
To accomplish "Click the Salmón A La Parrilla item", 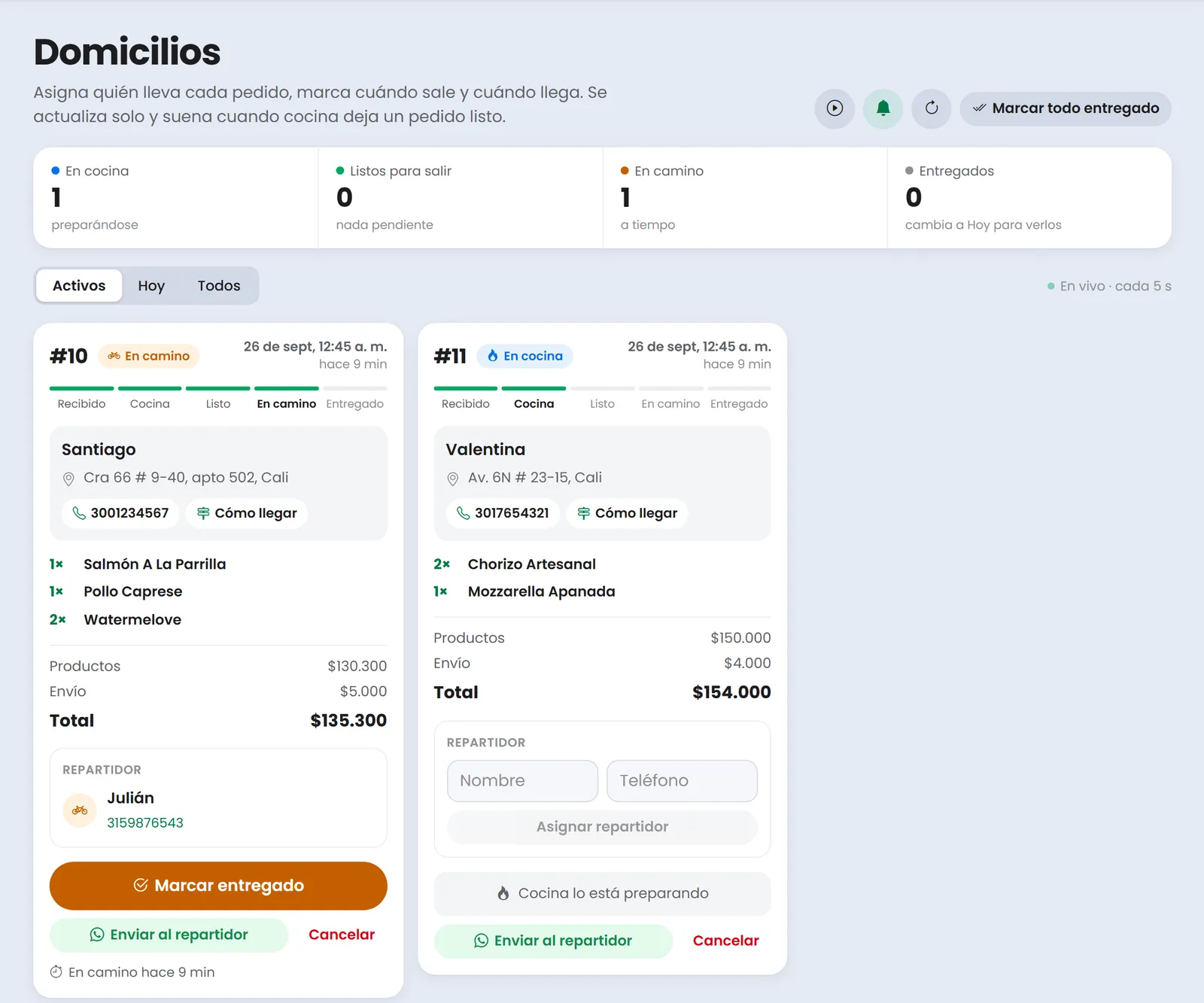I will 155,564.
